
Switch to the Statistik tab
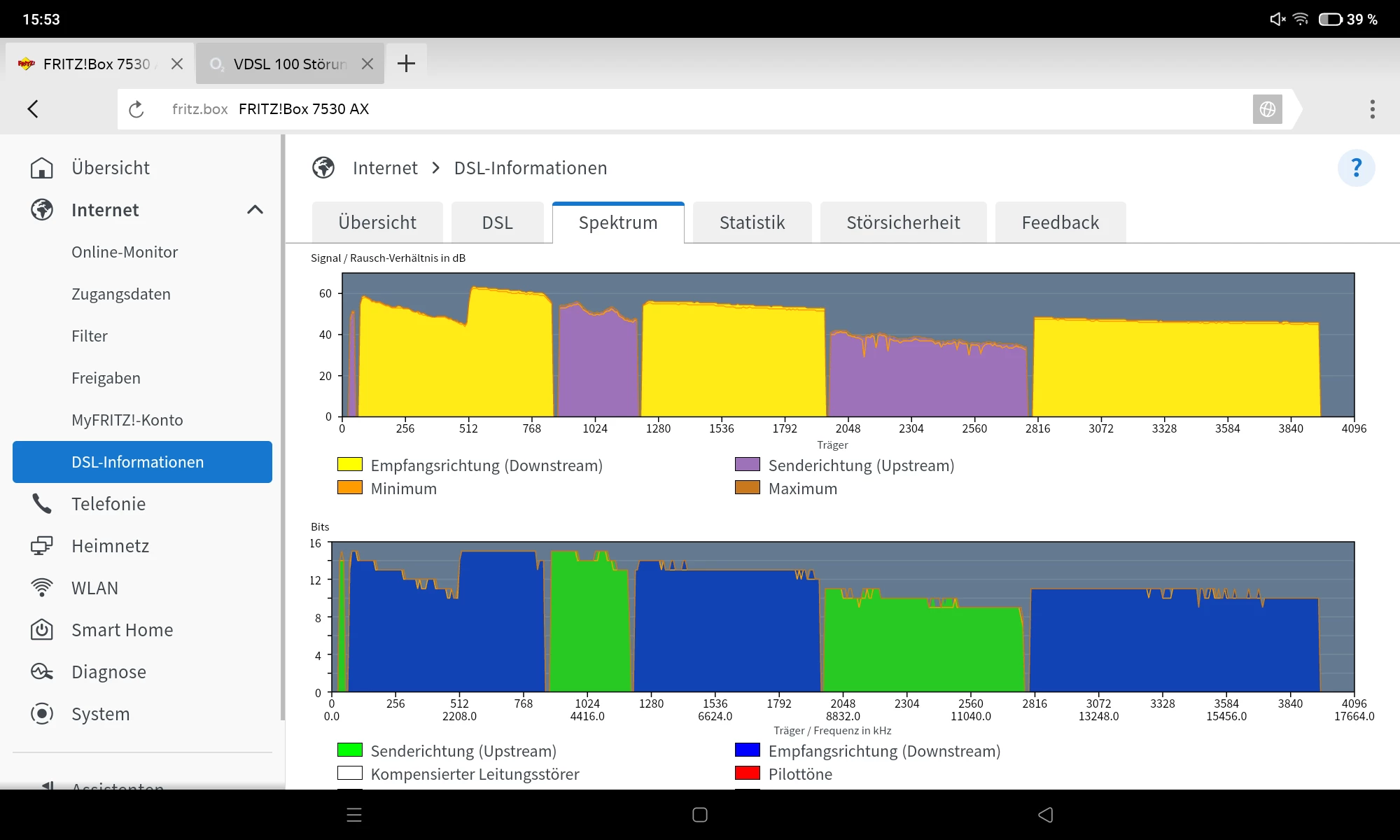[x=752, y=223]
